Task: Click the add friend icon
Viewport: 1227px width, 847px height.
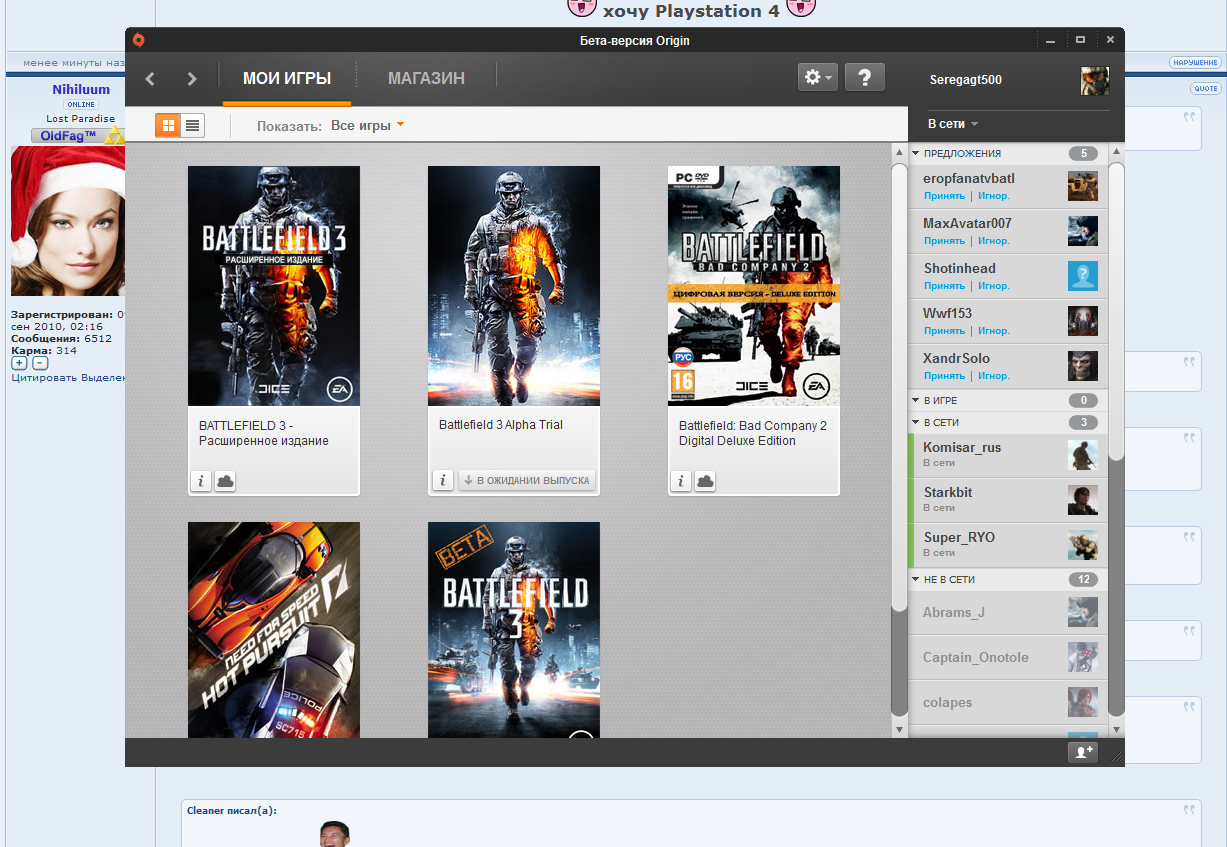Action: coord(1082,752)
